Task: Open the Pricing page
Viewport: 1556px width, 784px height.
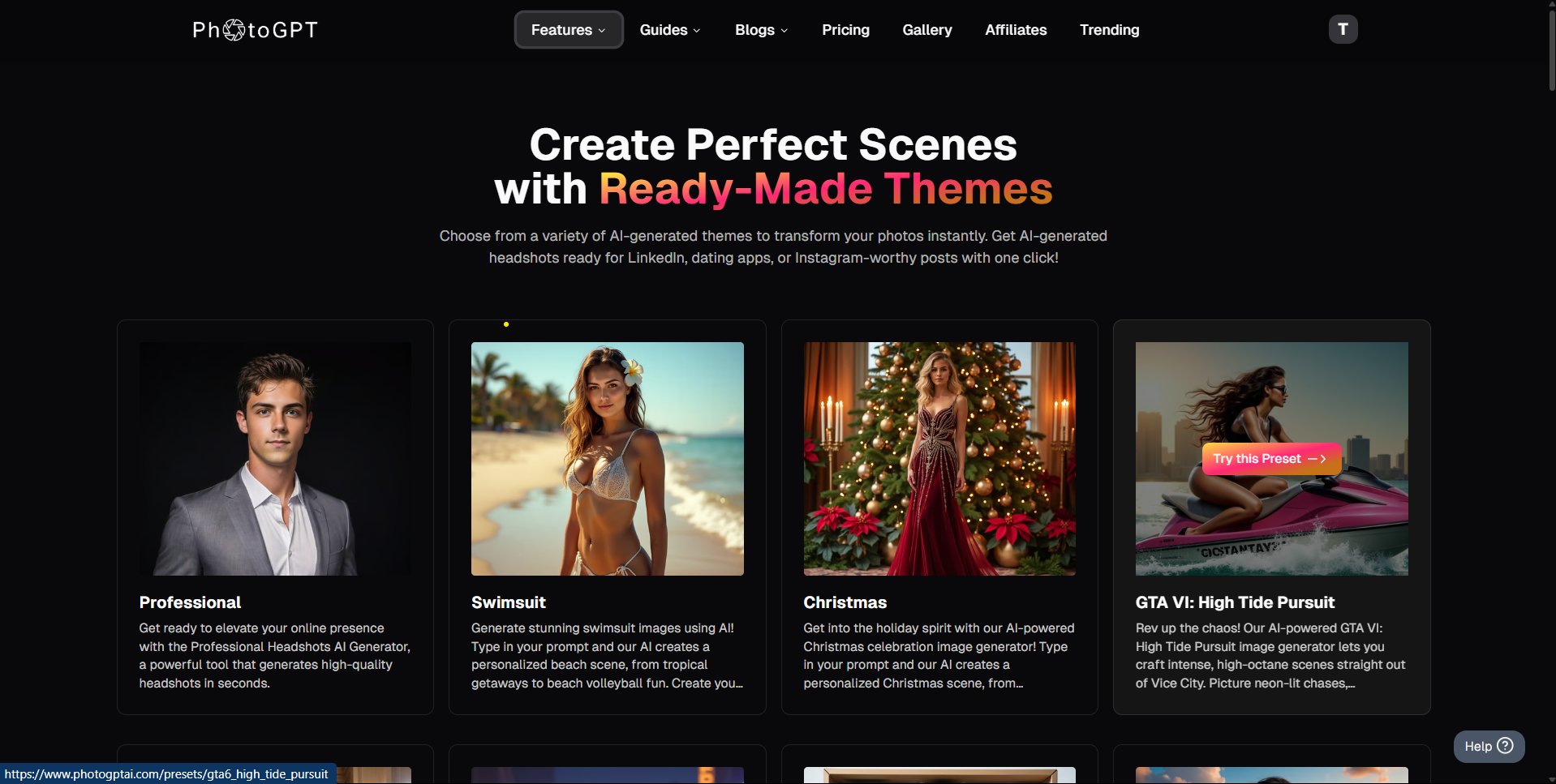Action: pos(845,30)
